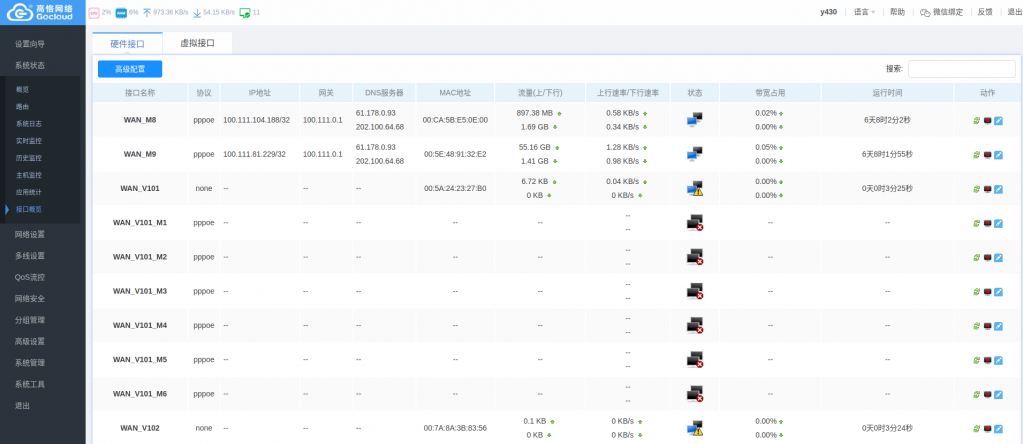Click the Gocloud logo
Screen dimensions: 1023x444
pos(44,12)
